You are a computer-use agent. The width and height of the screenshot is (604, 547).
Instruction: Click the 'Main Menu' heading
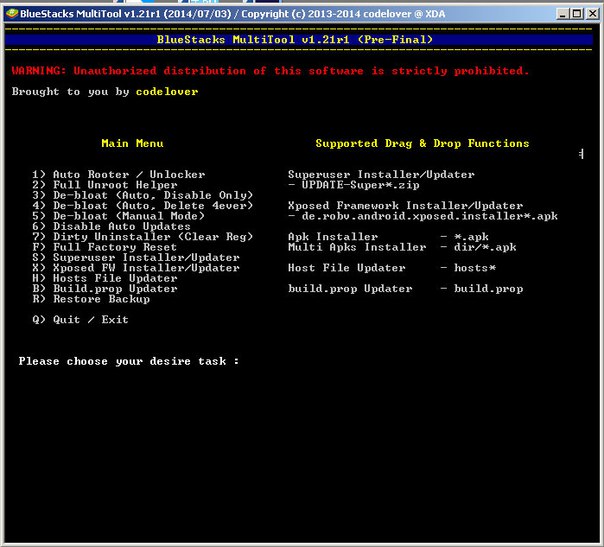[x=132, y=143]
